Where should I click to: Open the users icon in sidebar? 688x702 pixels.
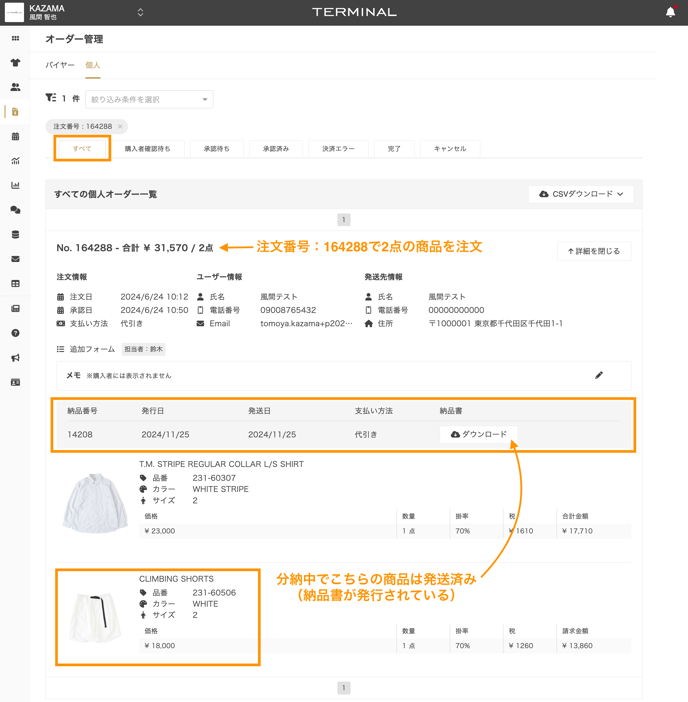click(15, 87)
